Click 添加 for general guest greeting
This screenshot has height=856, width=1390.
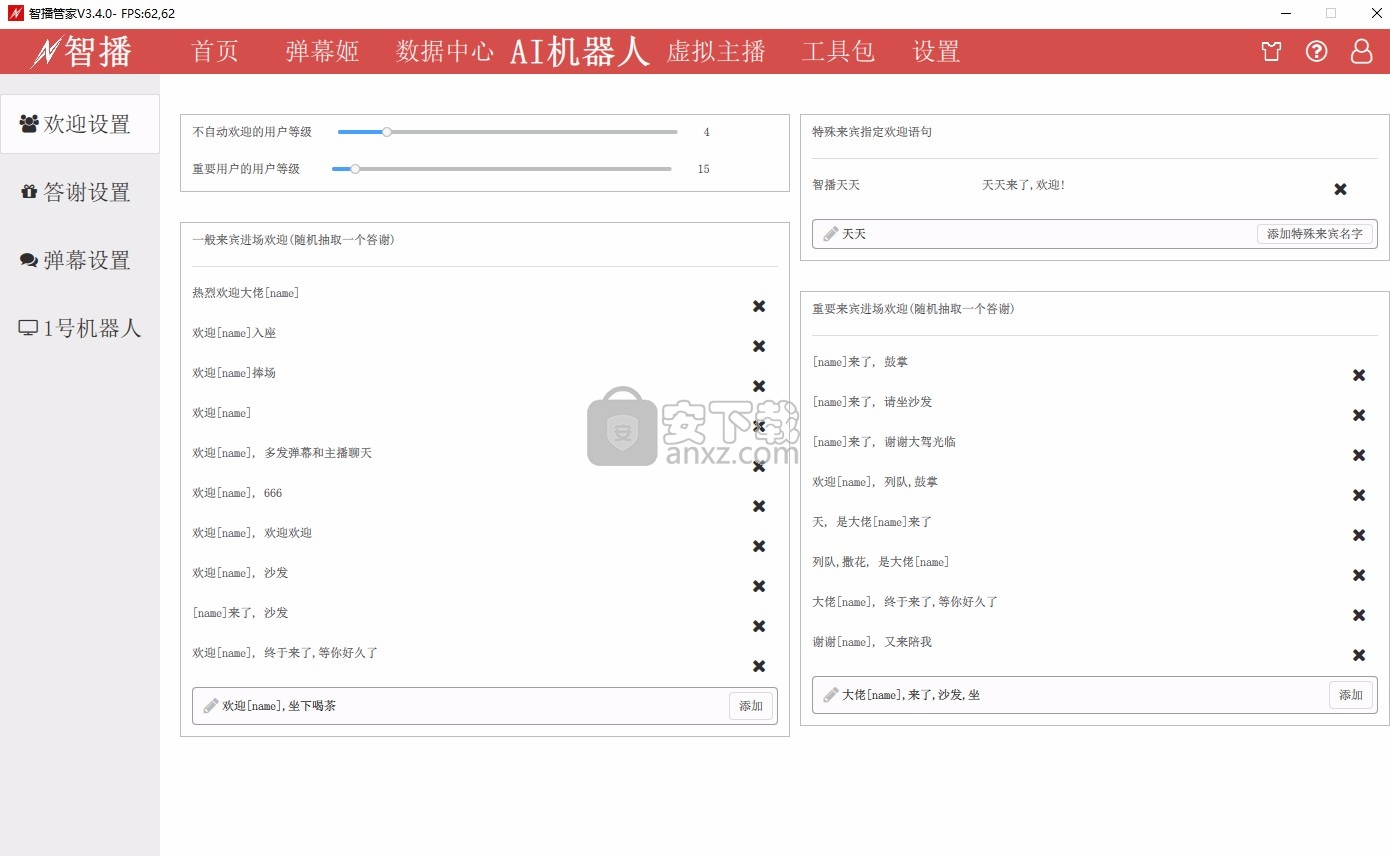pos(751,706)
